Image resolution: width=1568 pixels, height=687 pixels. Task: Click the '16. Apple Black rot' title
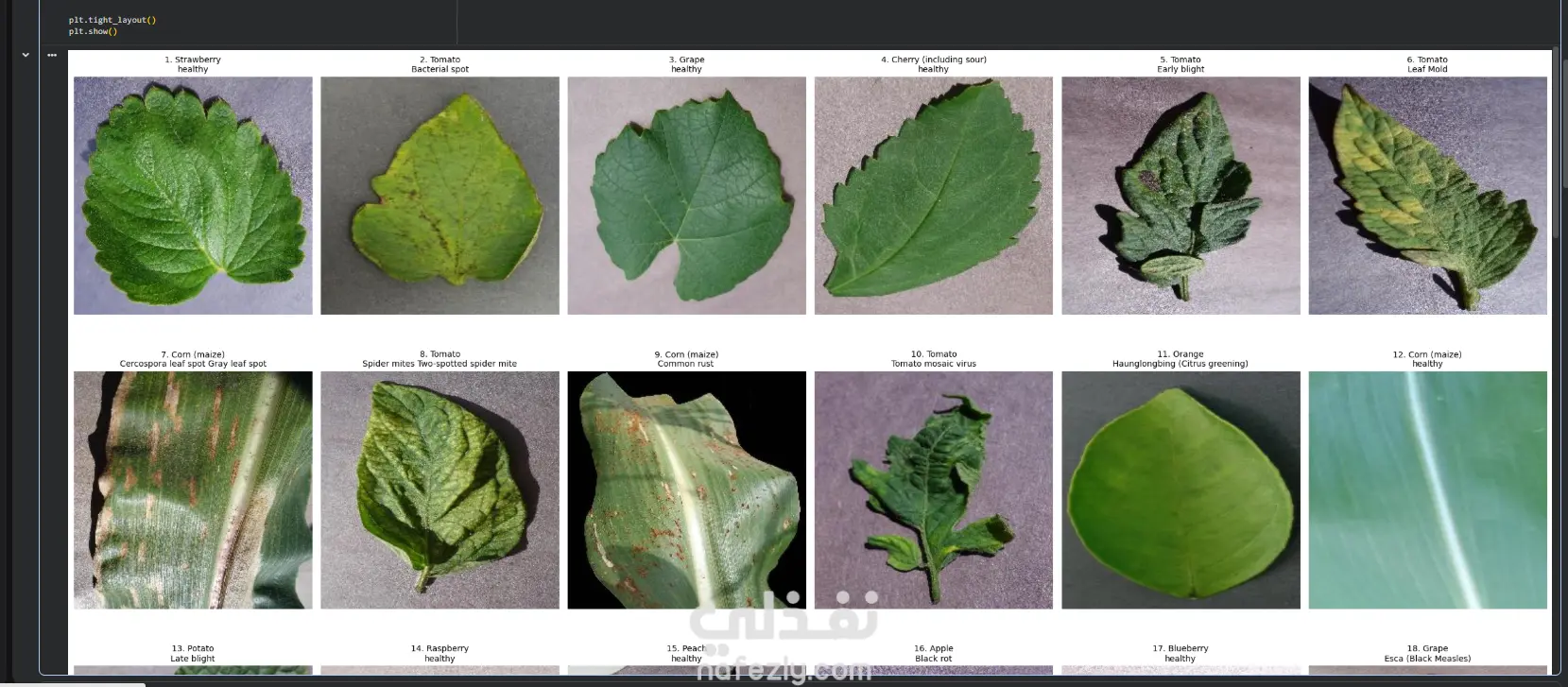pyautogui.click(x=934, y=654)
